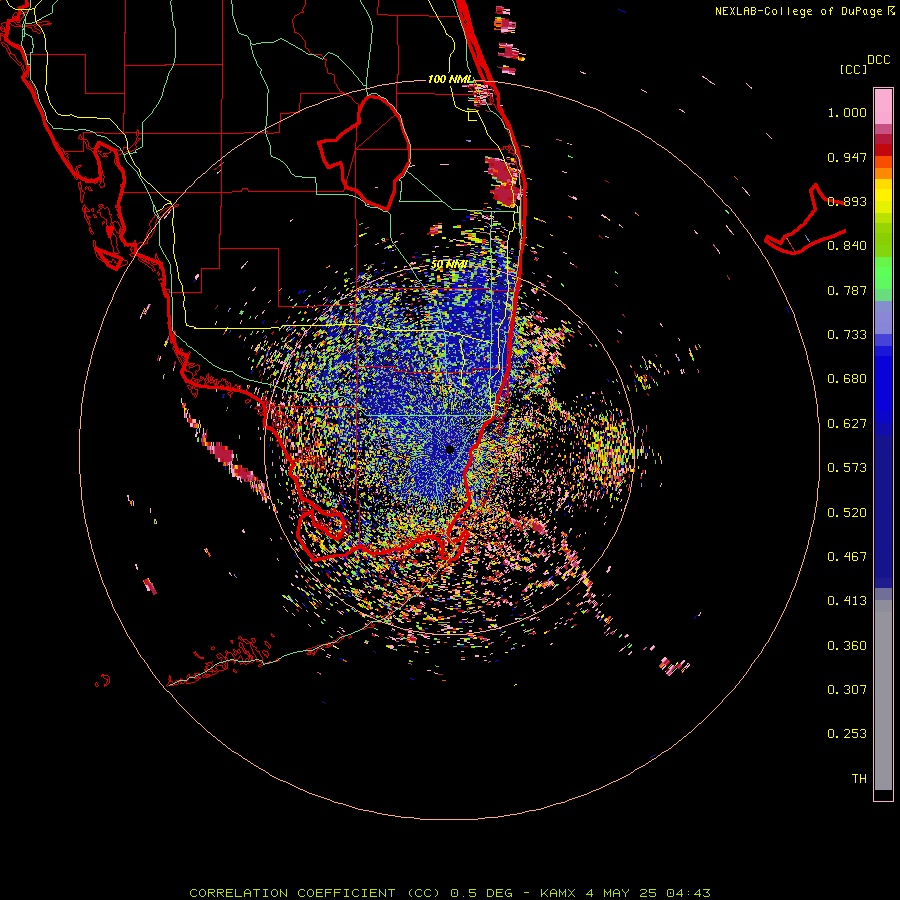Image resolution: width=900 pixels, height=900 pixels.
Task: Click the 0.627 scale value
Action: [x=847, y=424]
